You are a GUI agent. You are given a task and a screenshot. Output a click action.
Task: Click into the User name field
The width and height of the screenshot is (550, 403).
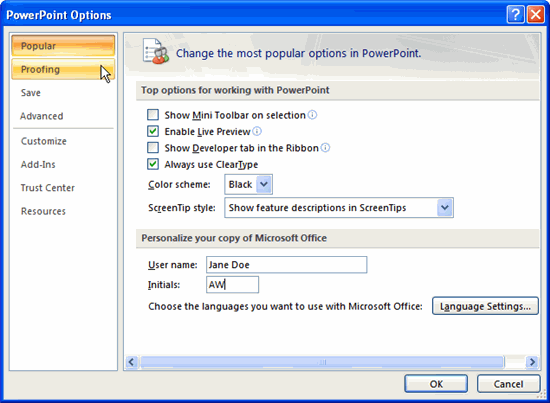click(x=287, y=265)
